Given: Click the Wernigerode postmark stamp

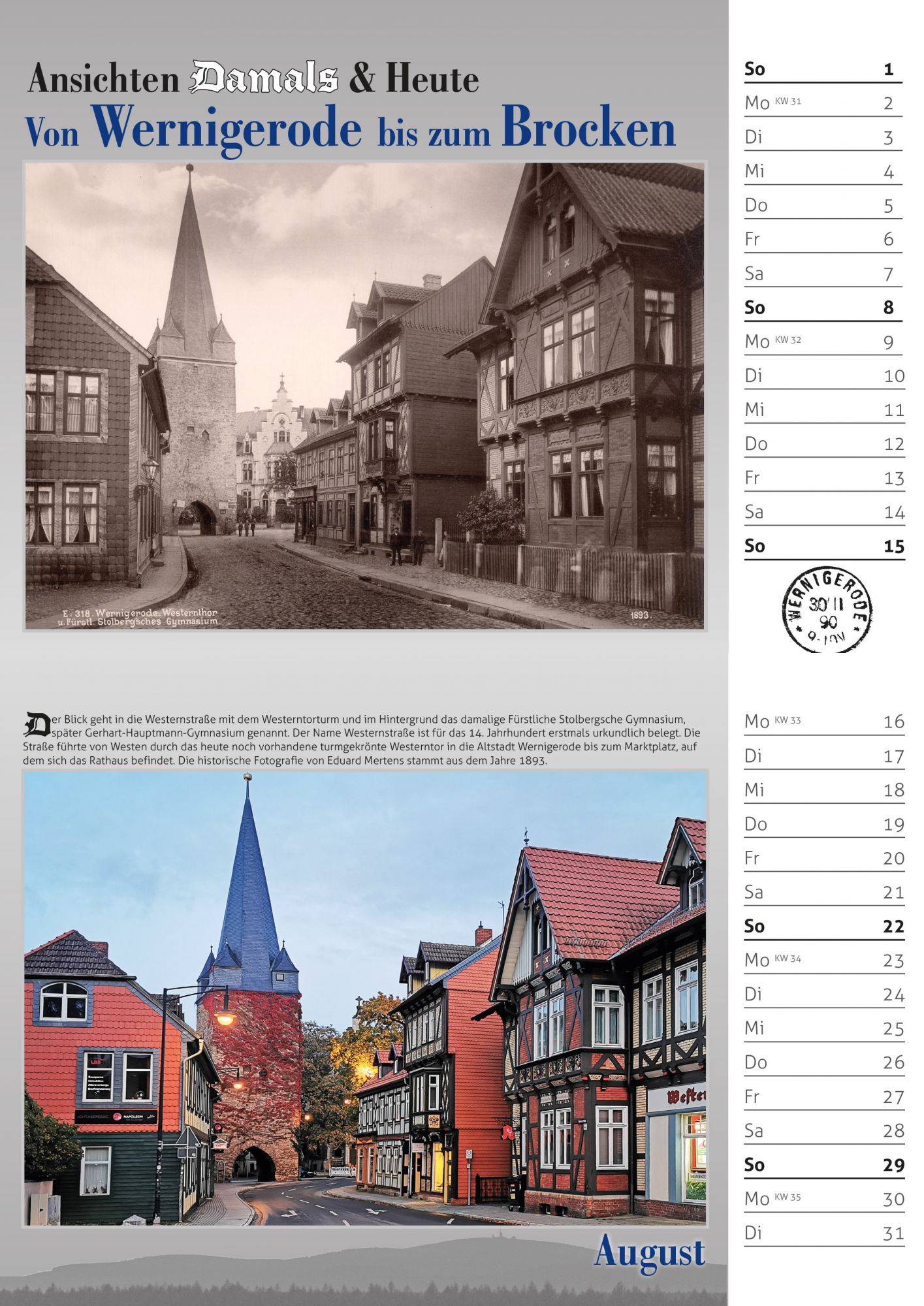Looking at the screenshot, I should (x=827, y=610).
